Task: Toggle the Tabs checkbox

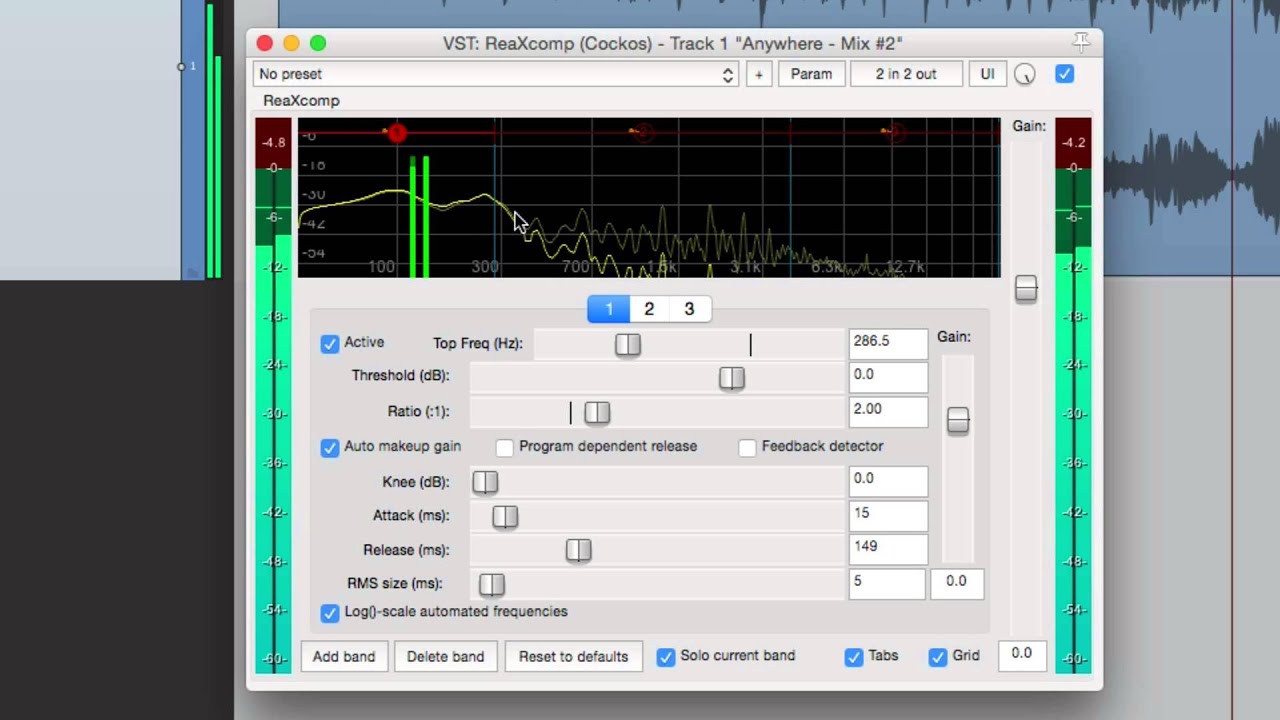Action: pos(854,657)
